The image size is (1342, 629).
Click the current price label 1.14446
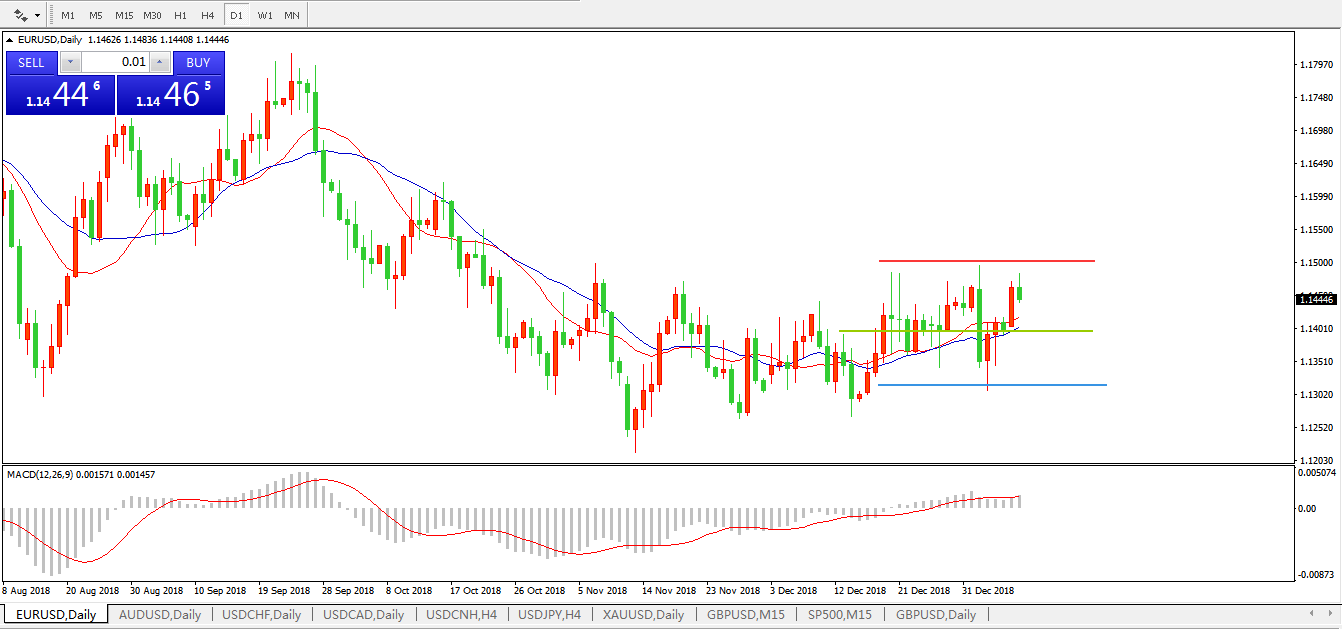(x=1316, y=299)
